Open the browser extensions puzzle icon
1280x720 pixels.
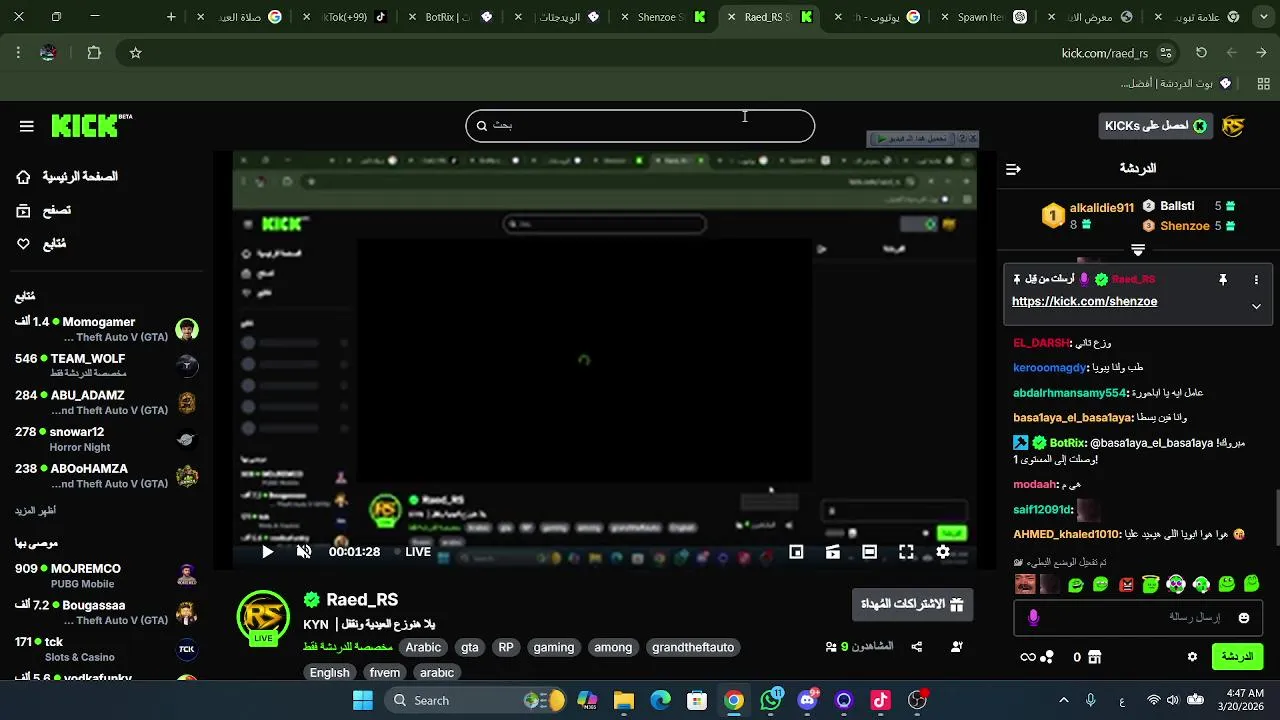click(x=94, y=53)
